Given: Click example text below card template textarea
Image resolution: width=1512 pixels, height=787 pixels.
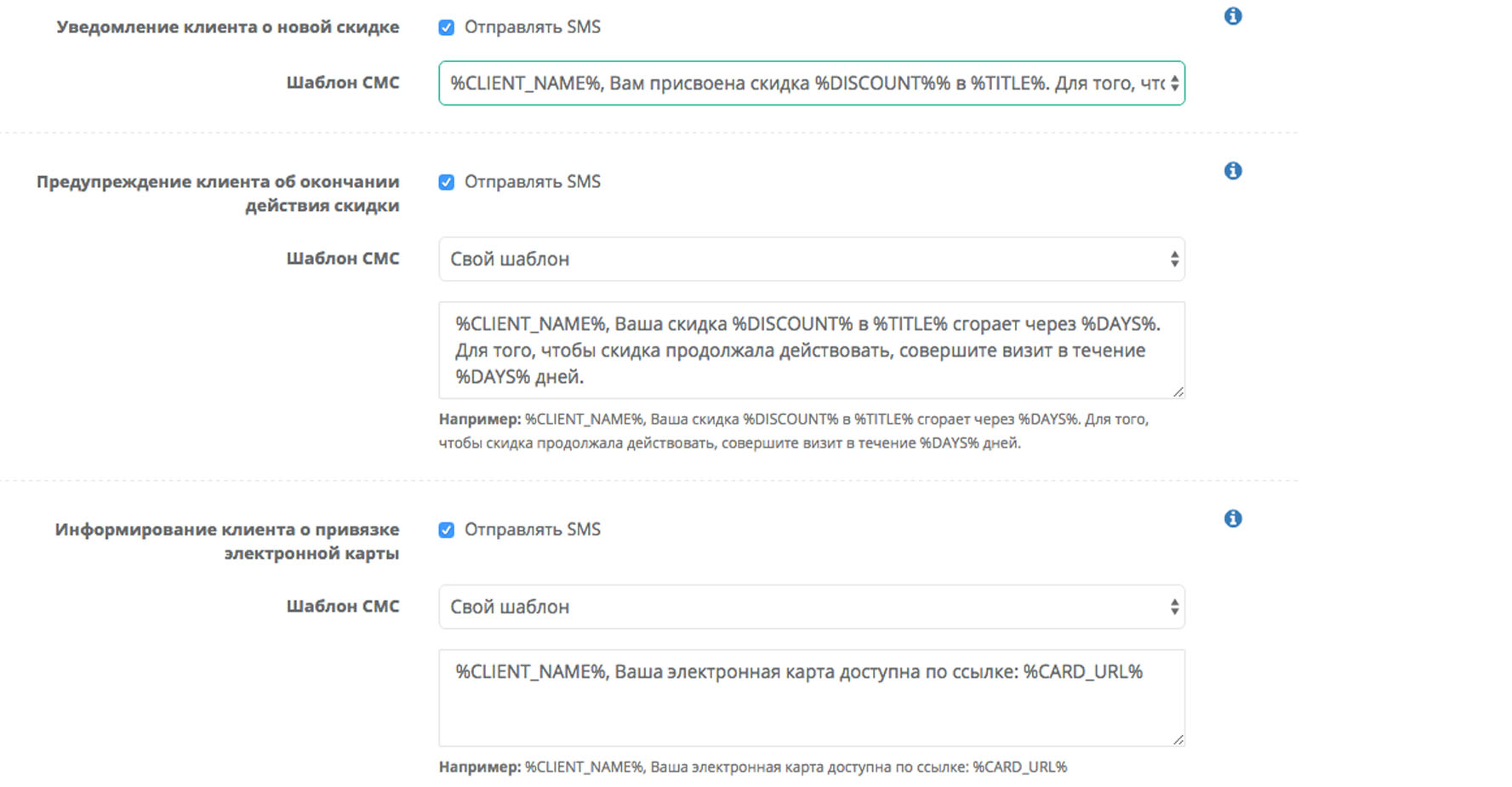Looking at the screenshot, I should [753, 767].
